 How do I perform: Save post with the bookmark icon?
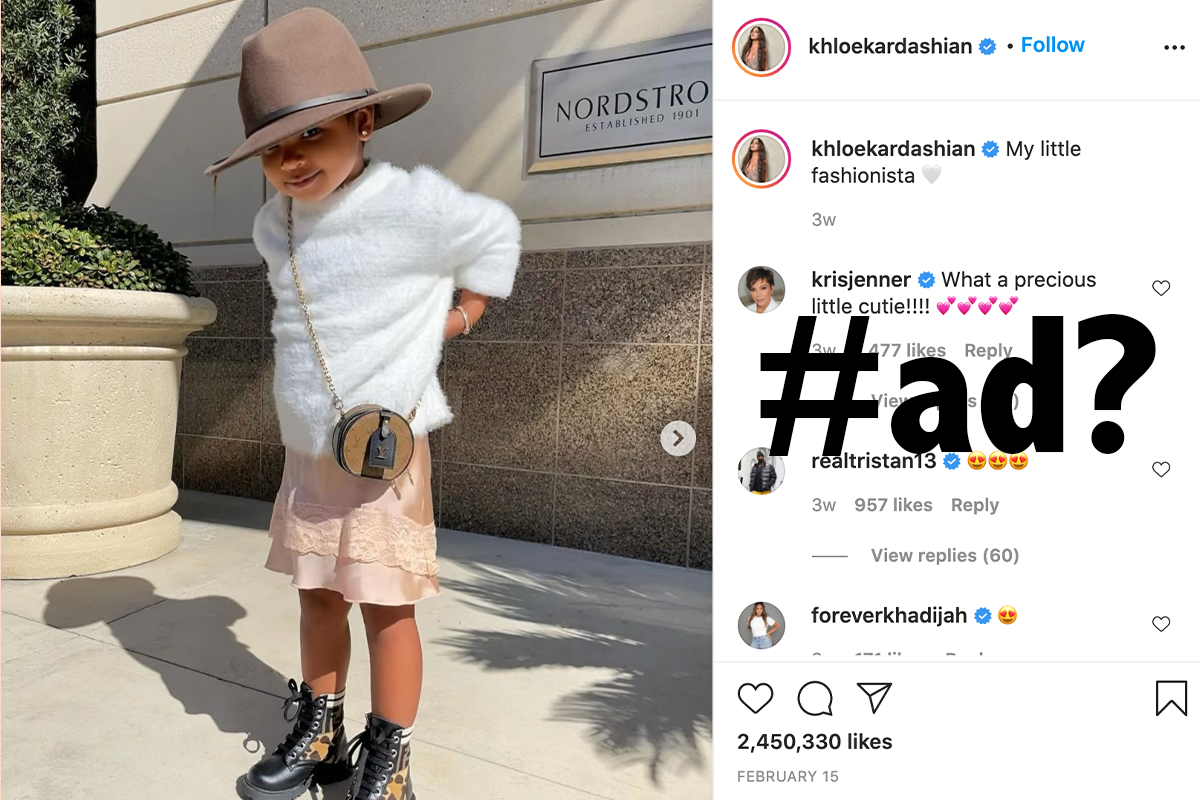[x=1171, y=698]
